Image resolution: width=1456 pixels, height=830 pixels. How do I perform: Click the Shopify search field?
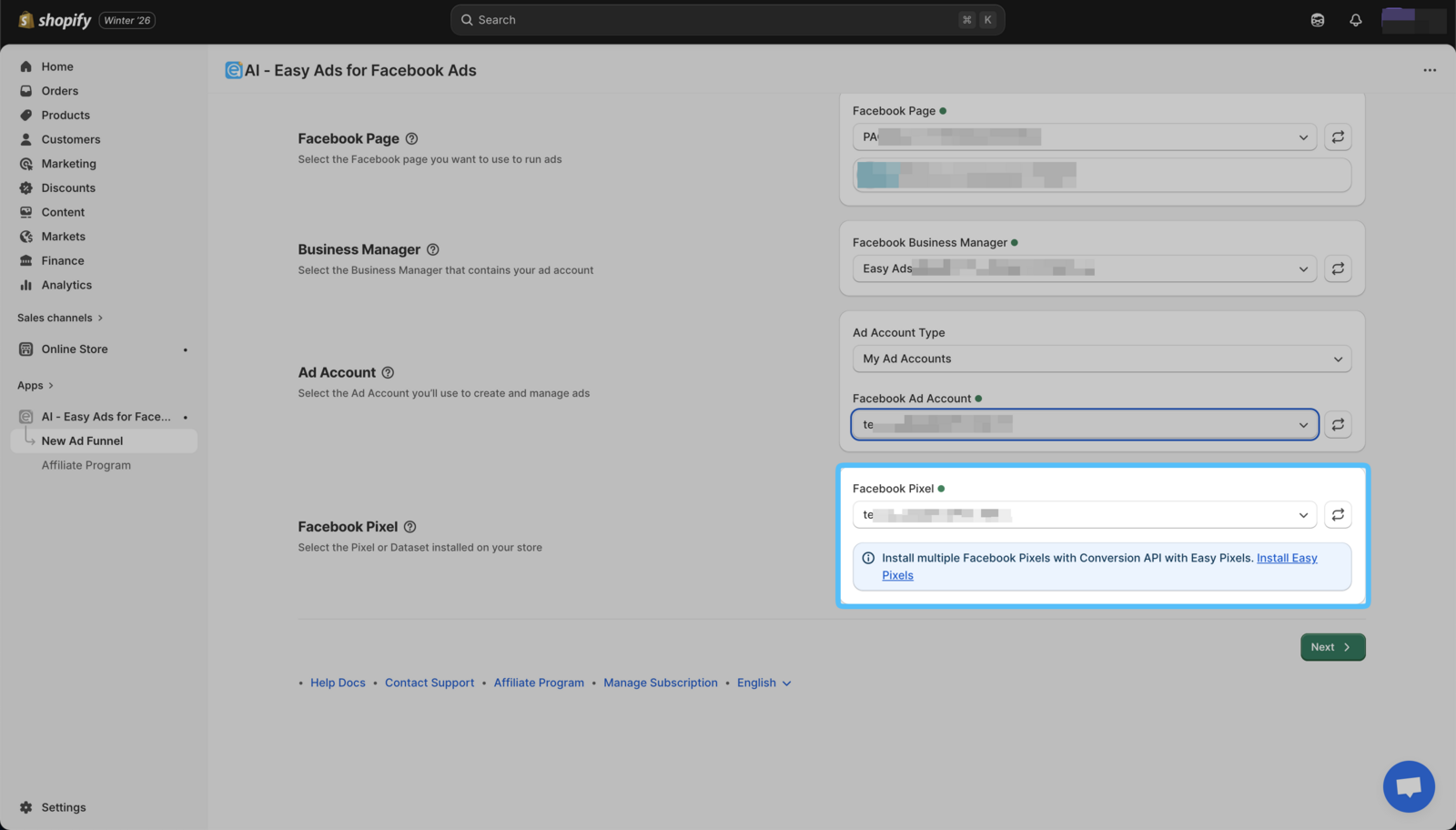(726, 20)
